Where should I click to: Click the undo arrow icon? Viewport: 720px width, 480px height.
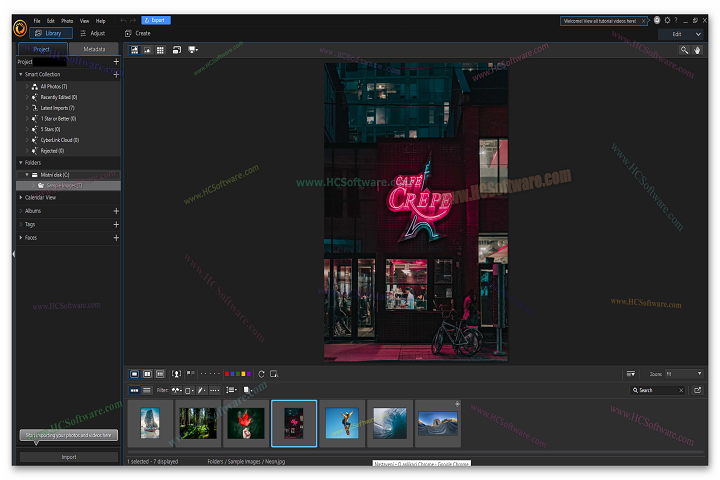click(123, 21)
